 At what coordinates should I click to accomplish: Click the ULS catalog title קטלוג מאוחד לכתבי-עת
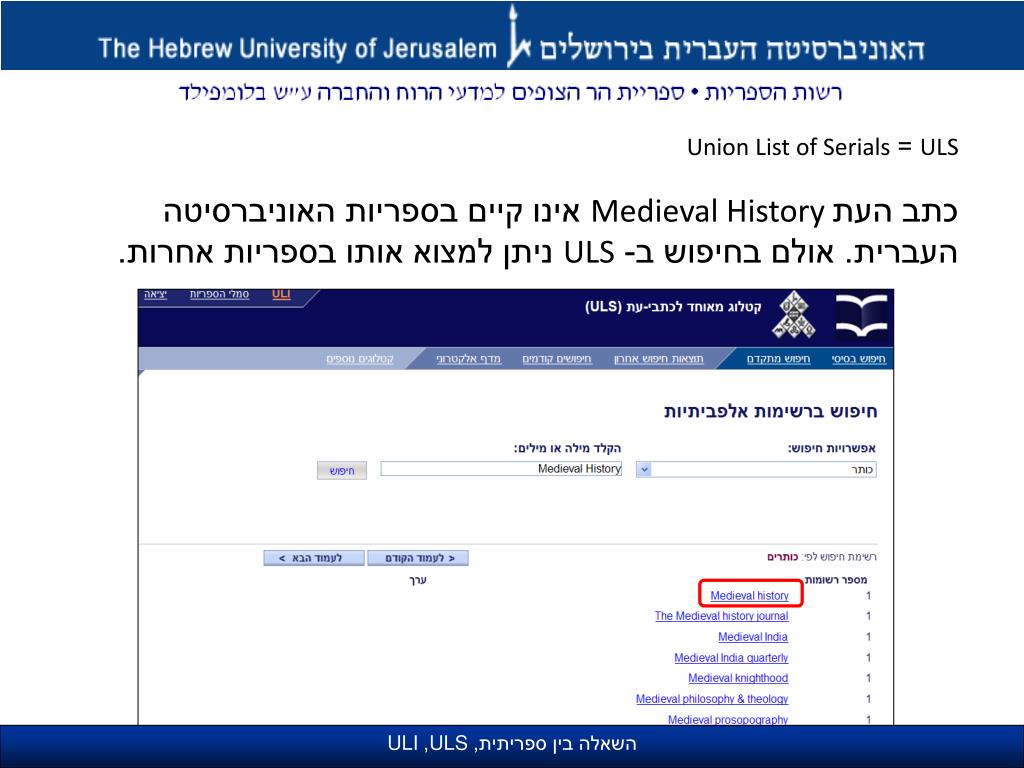pos(673,307)
